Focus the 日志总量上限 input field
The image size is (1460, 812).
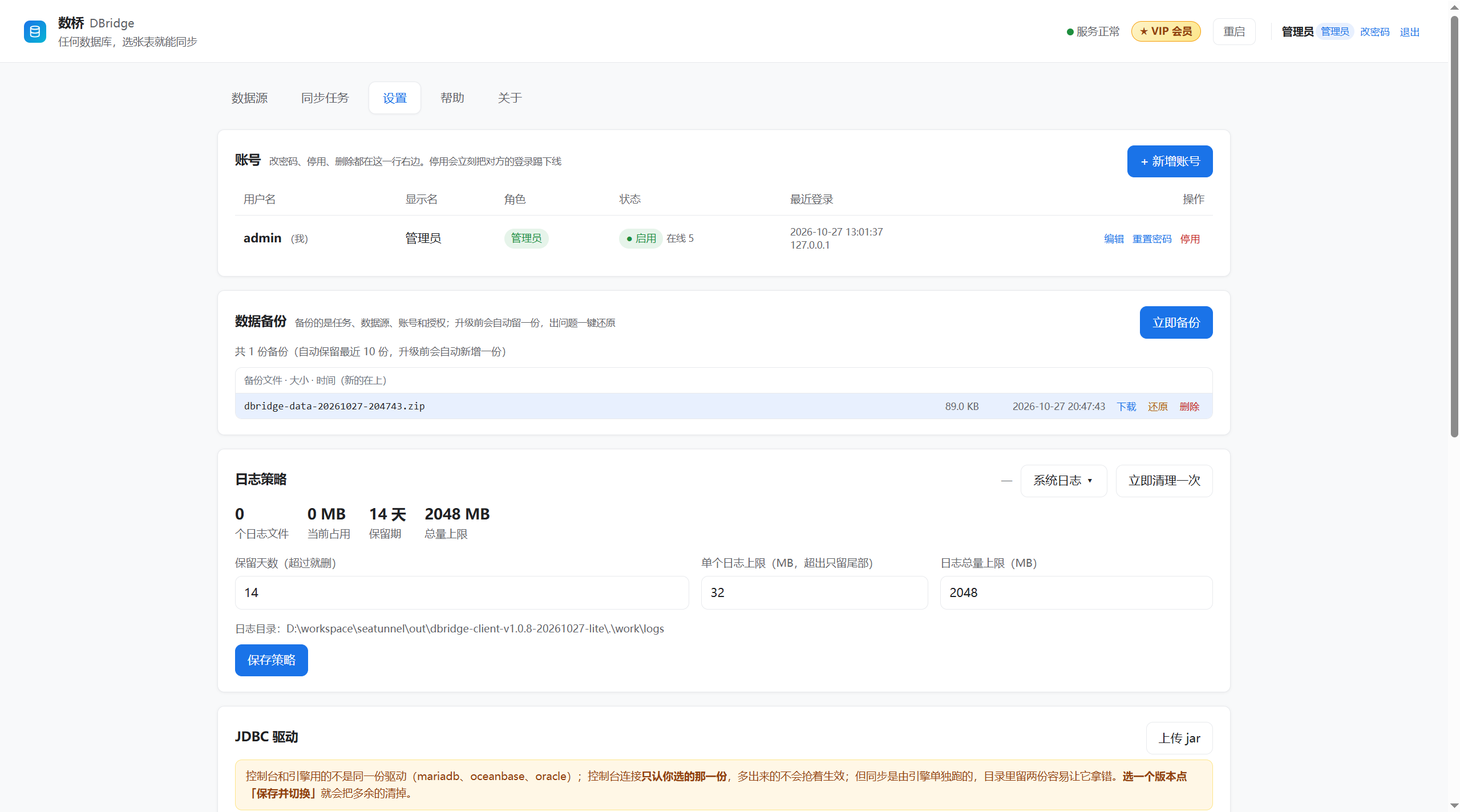point(1076,592)
